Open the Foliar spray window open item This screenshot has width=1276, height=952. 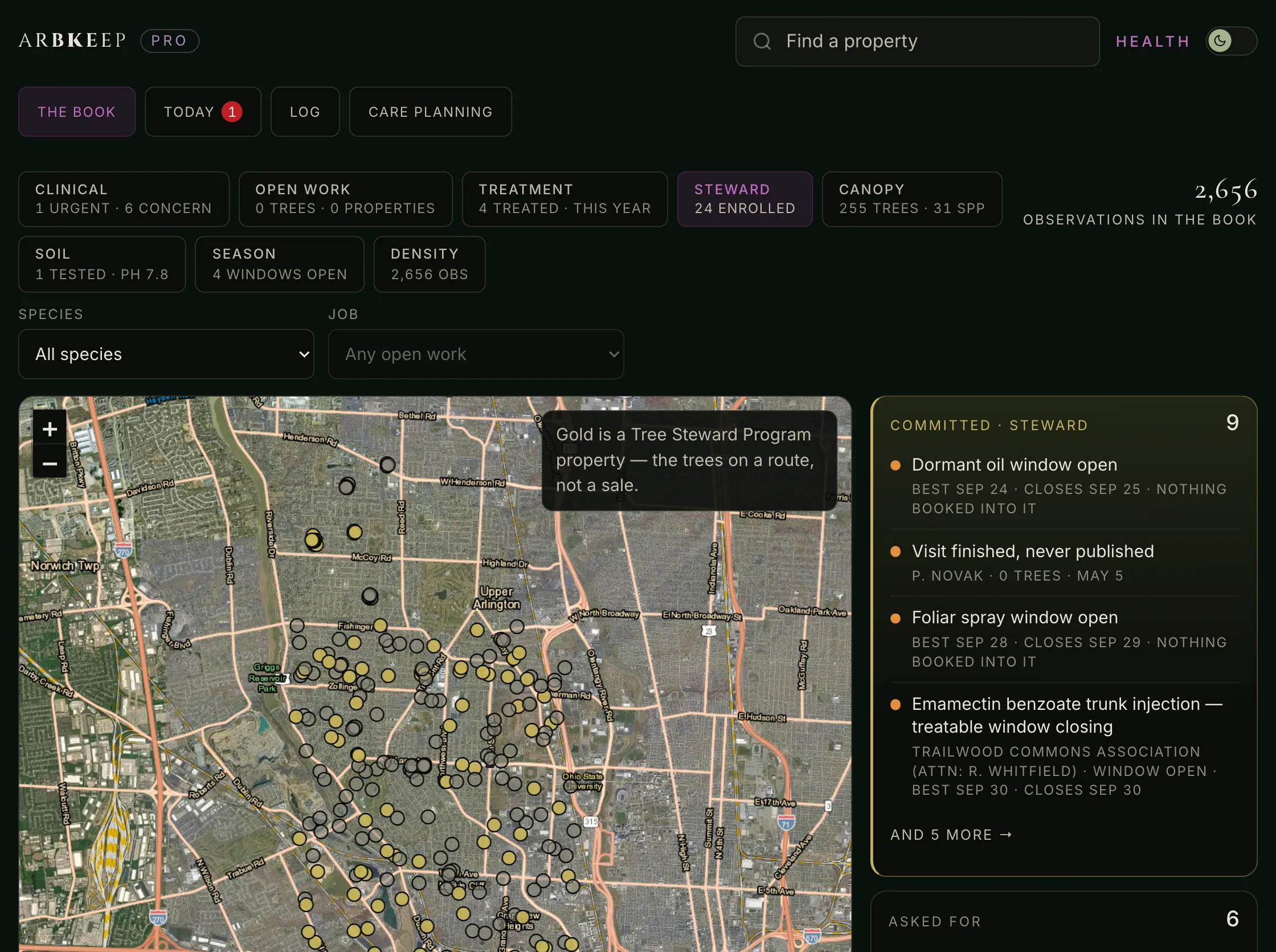[1065, 639]
